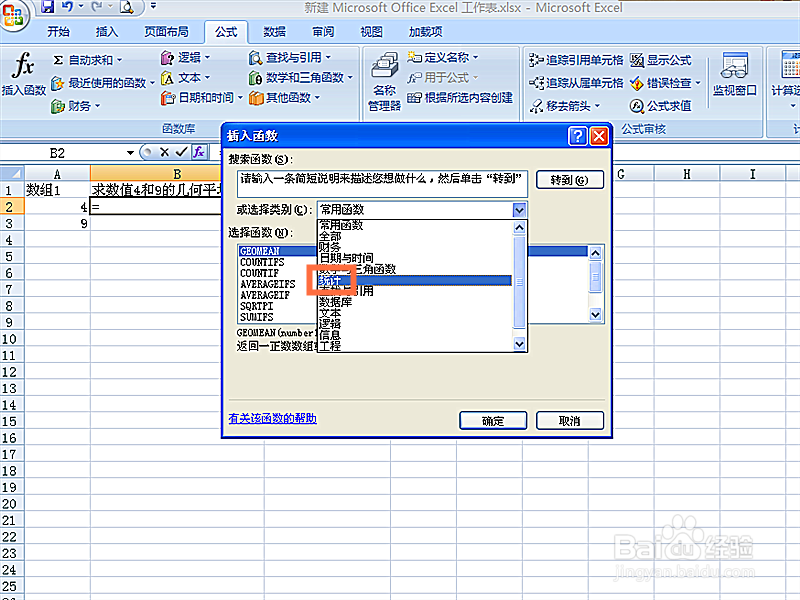The height and width of the screenshot is (600, 800).
Task: Expand the Undo history dropdown arrow
Action: (81, 6)
